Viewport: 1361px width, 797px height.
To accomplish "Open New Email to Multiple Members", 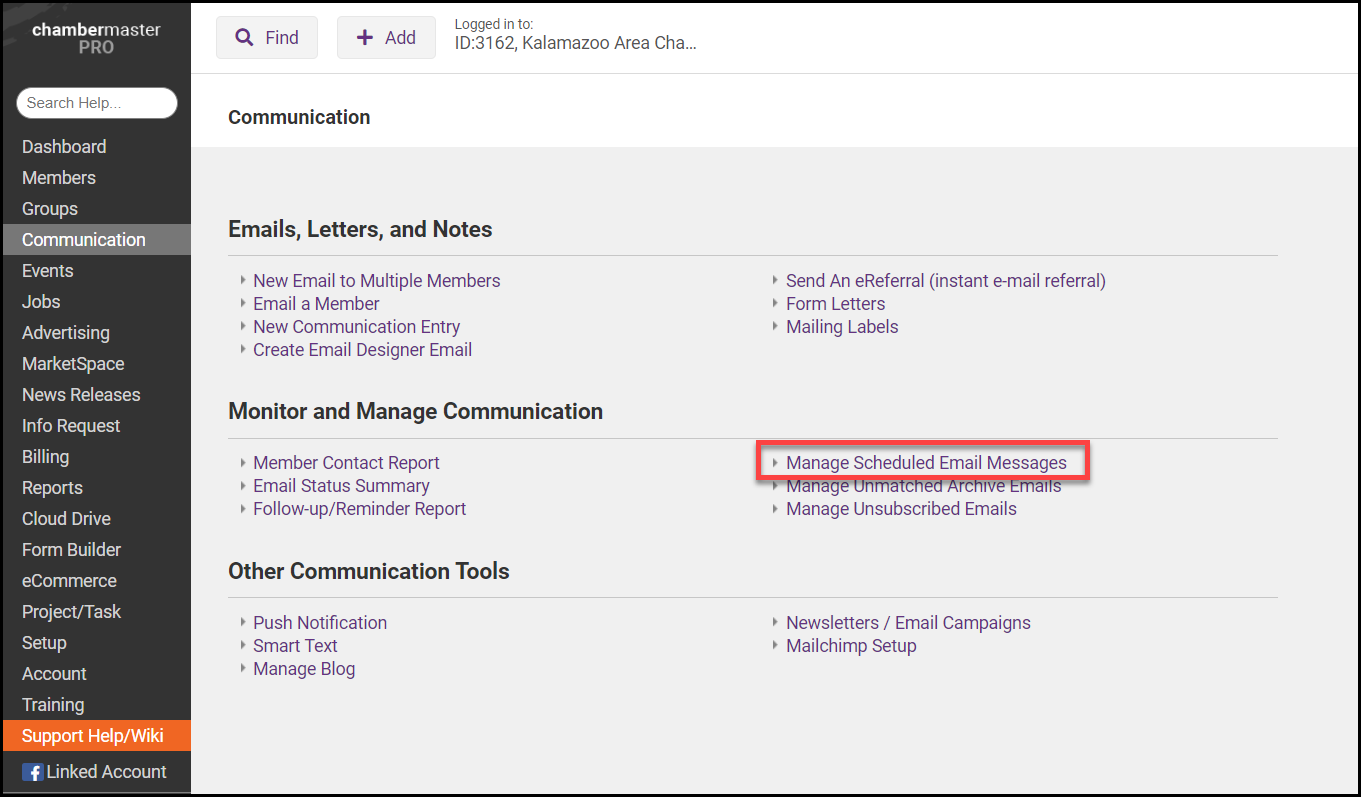I will (376, 281).
